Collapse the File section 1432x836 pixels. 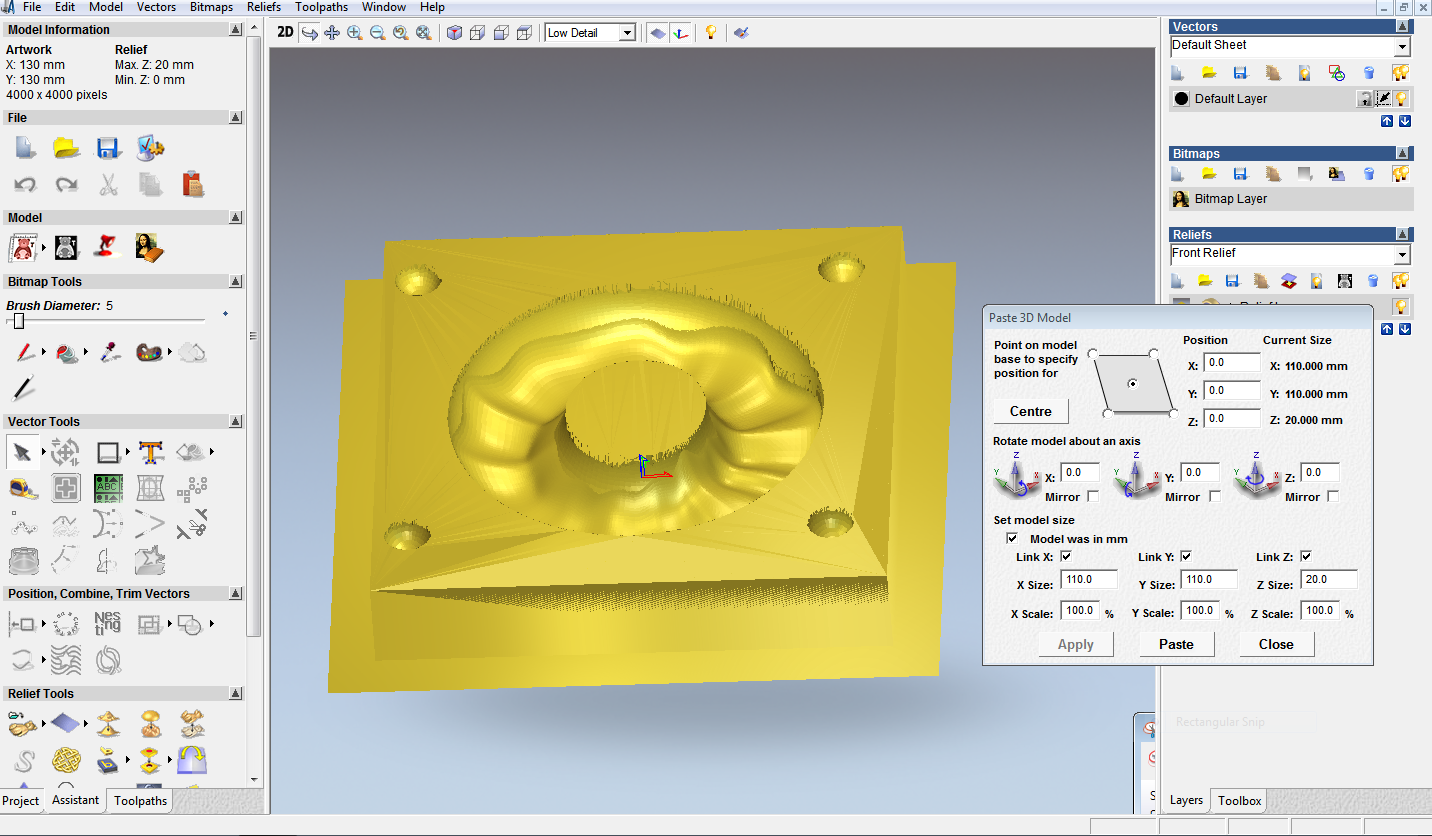coord(236,118)
